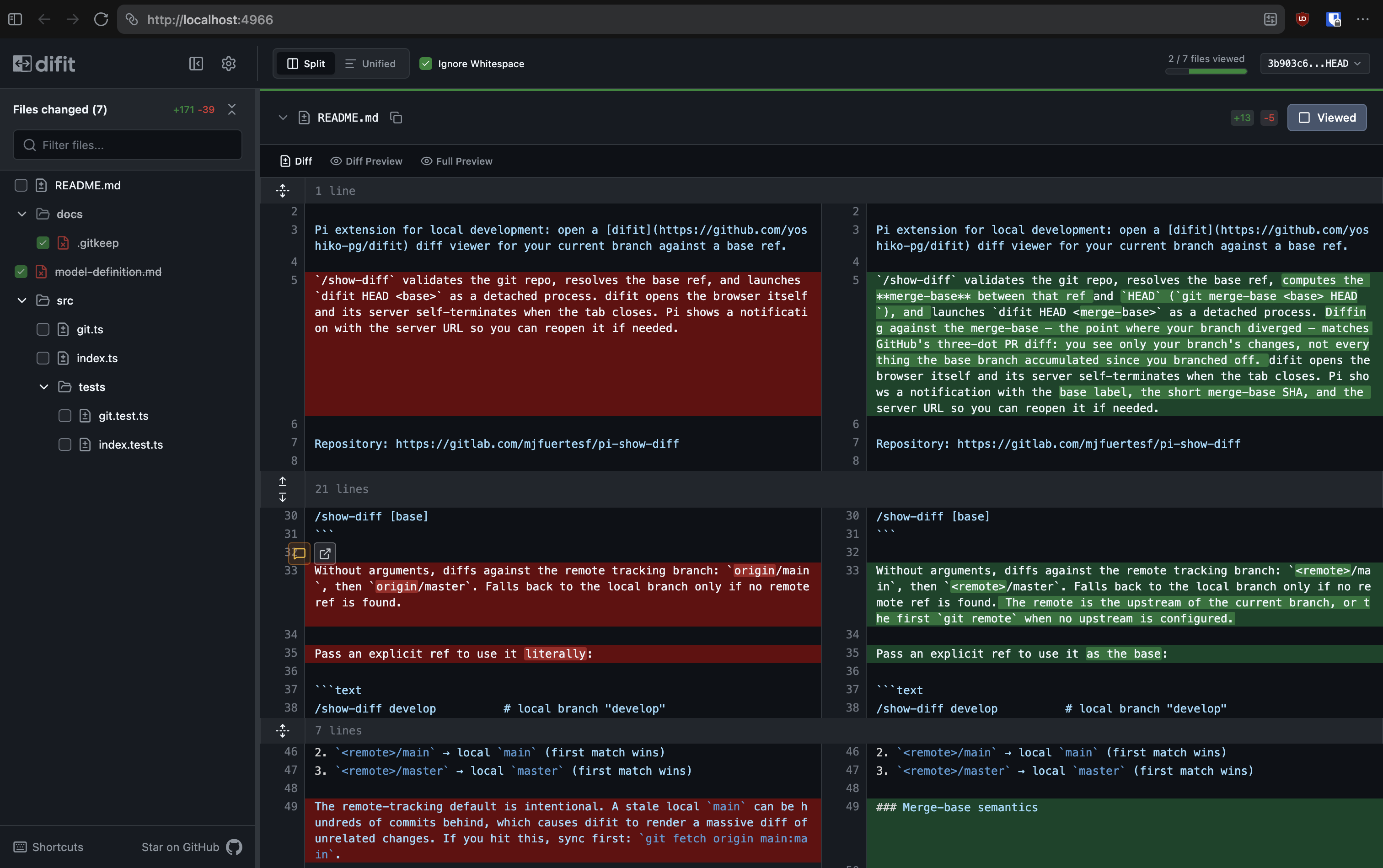Viewport: 1383px width, 868px height.
Task: Open reader view icon in address bar
Action: [x=1270, y=20]
